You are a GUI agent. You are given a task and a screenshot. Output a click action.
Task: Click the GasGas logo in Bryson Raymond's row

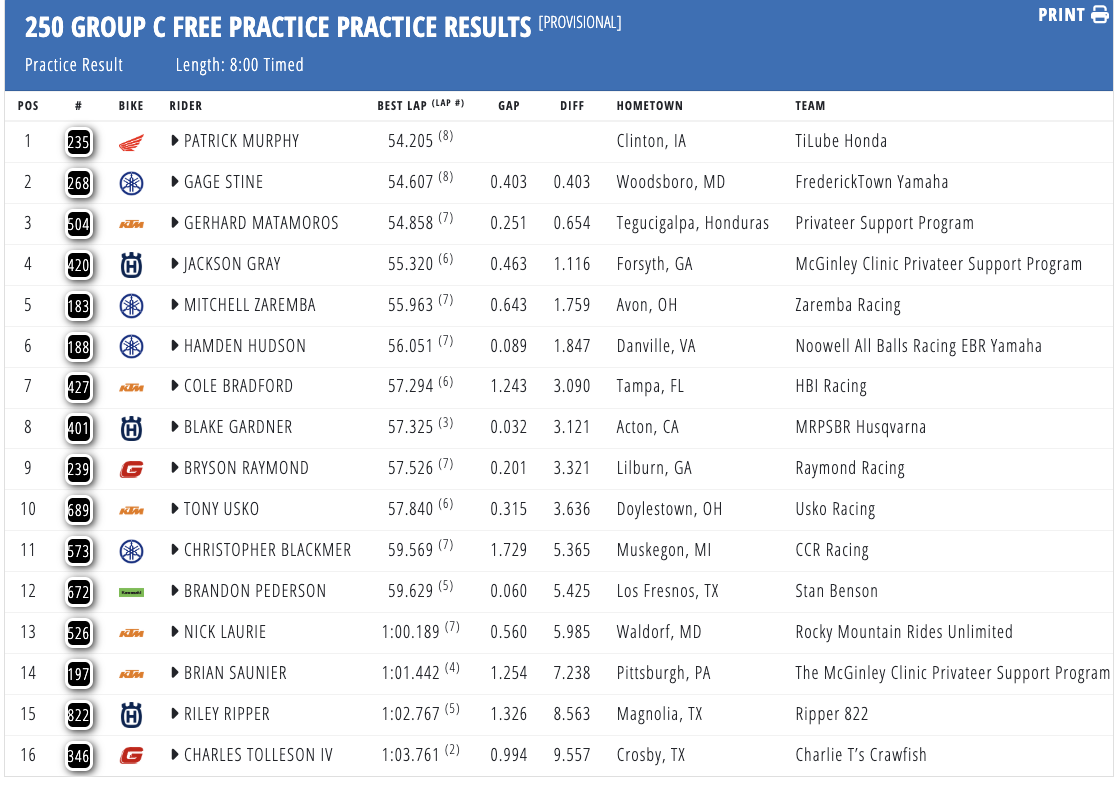(130, 468)
